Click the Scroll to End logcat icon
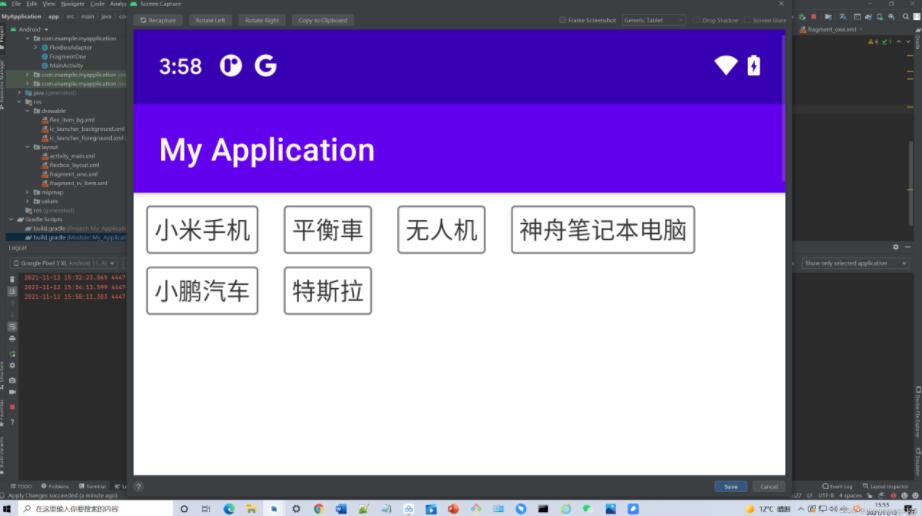Image resolution: width=922 pixels, height=516 pixels. [12, 291]
